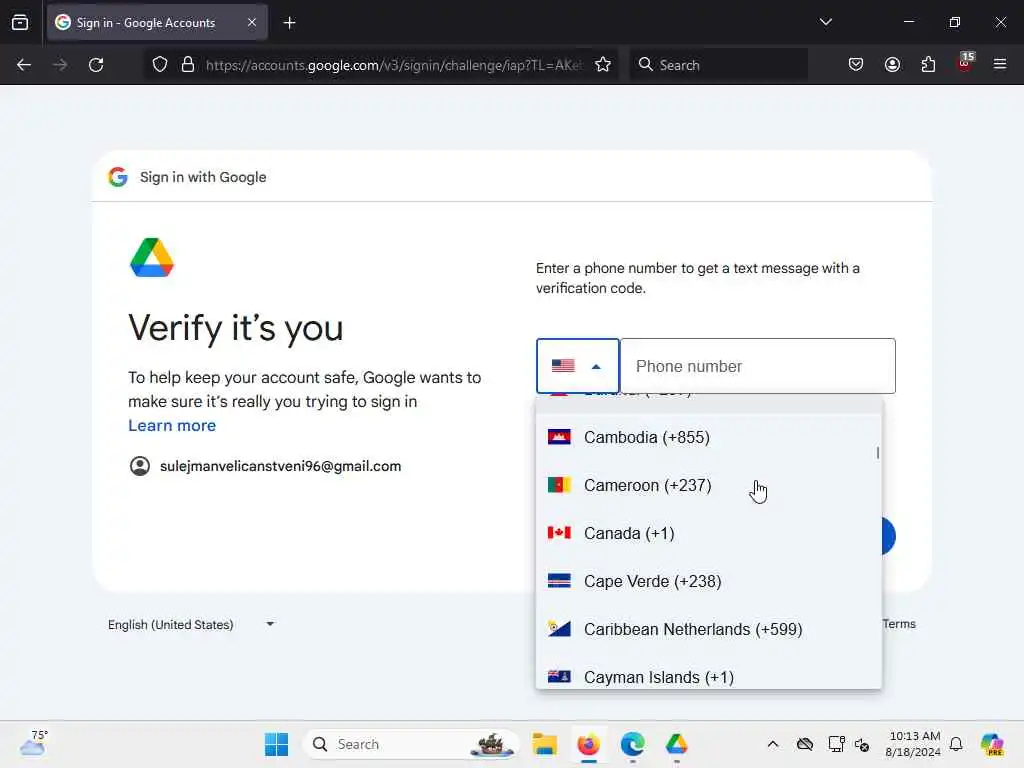Click the display cast tray icon

point(836,744)
